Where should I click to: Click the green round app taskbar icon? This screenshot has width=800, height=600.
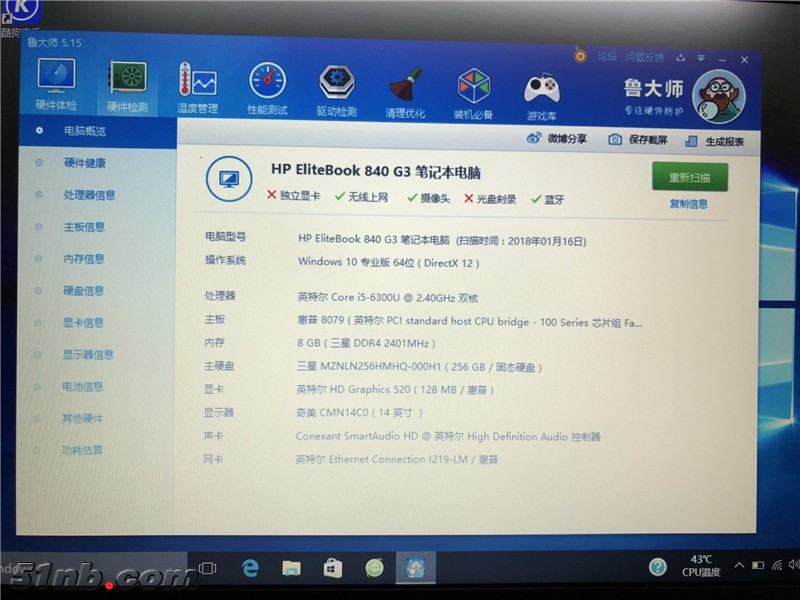[374, 567]
